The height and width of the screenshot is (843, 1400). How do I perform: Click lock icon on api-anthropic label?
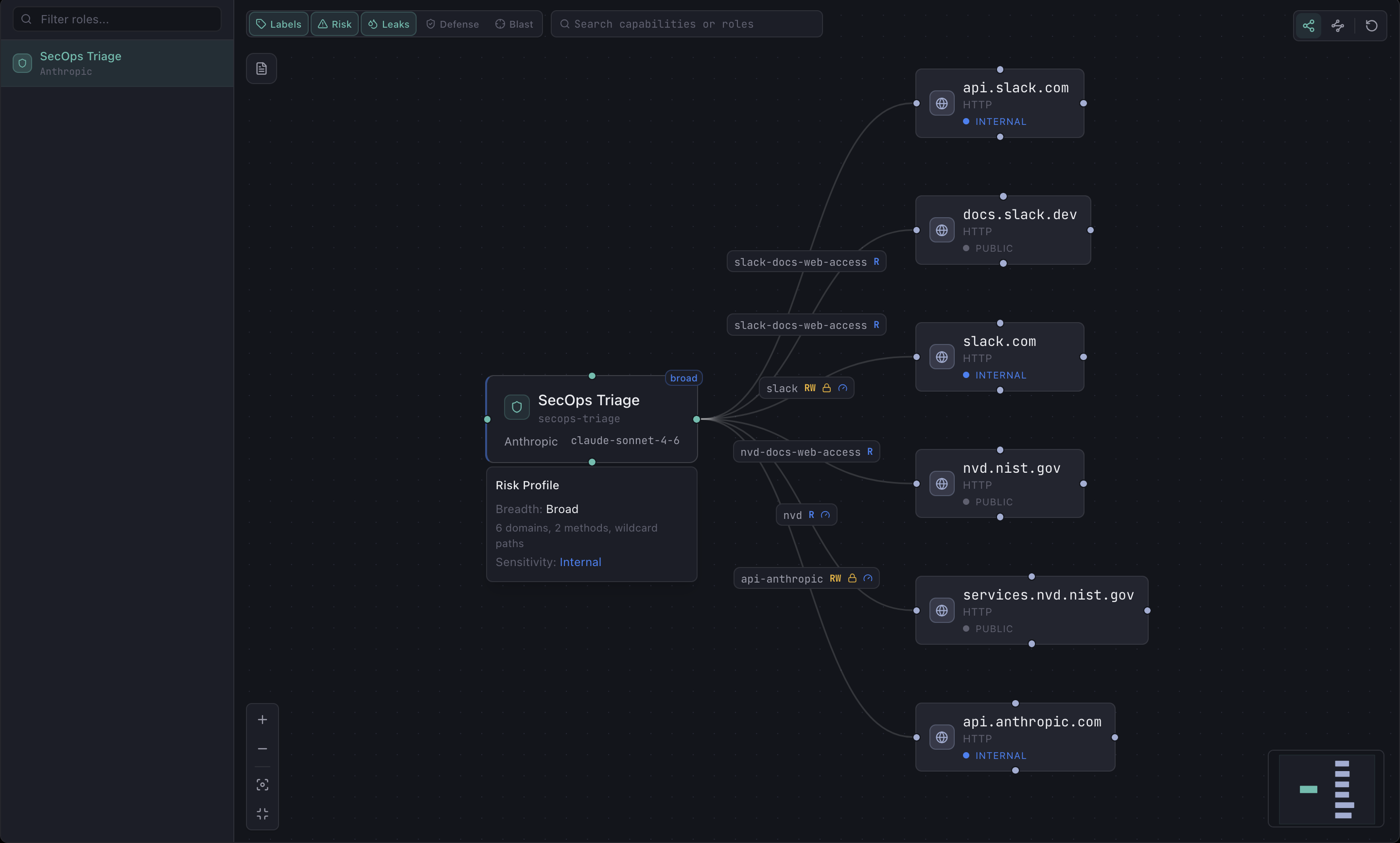click(852, 578)
